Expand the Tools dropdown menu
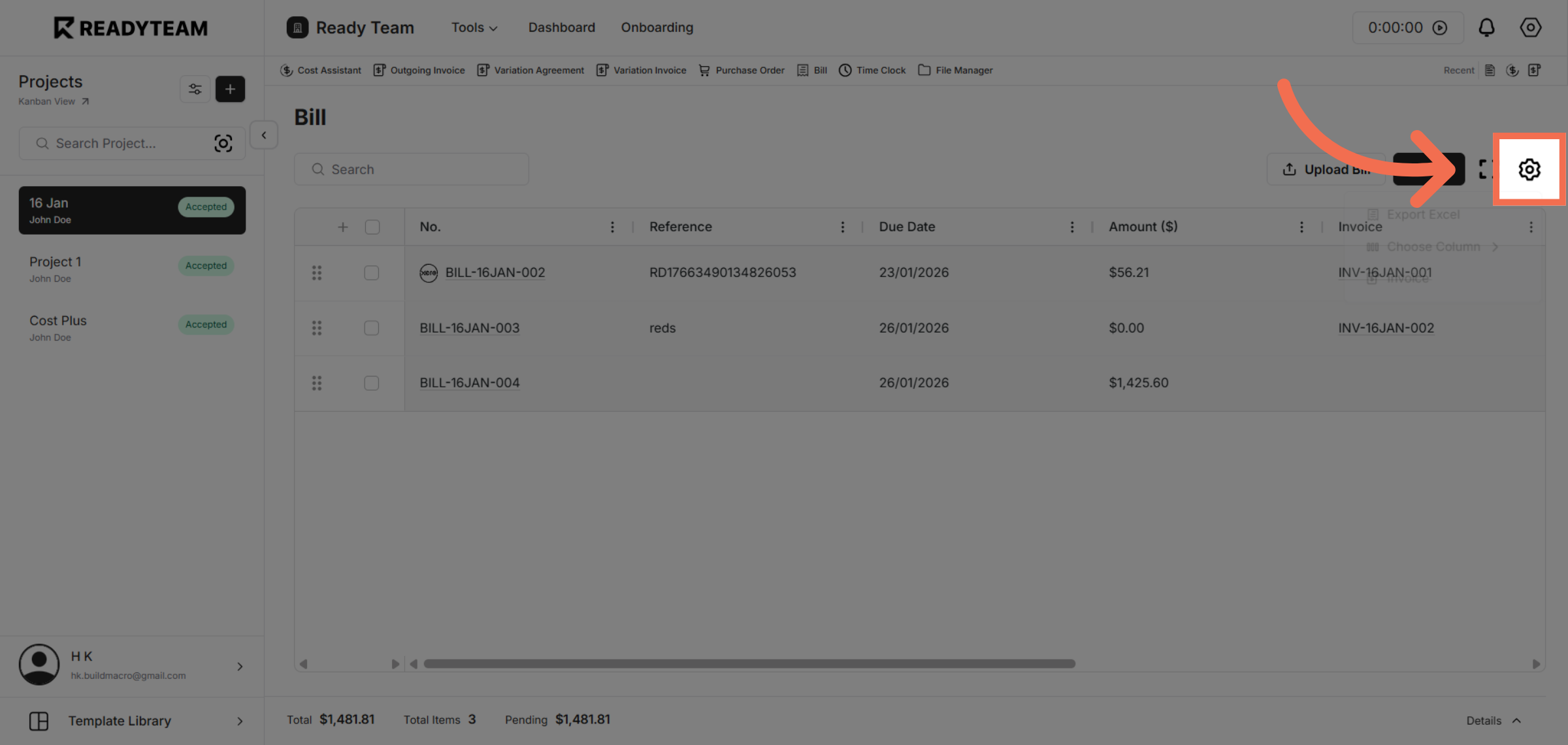The width and height of the screenshot is (1568, 745). 474,27
